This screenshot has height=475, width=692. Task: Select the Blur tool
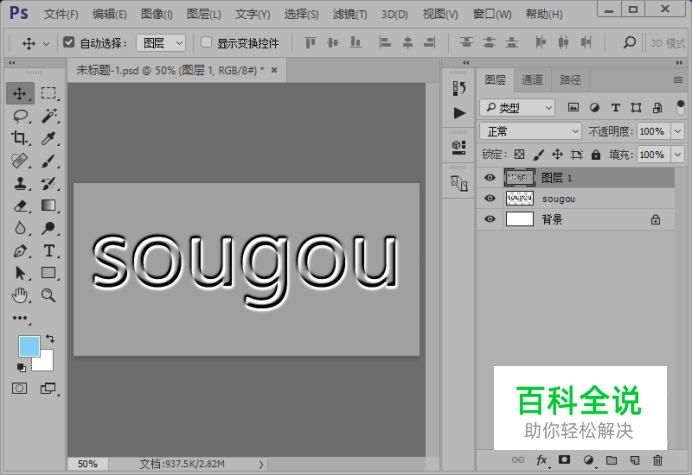(19, 228)
